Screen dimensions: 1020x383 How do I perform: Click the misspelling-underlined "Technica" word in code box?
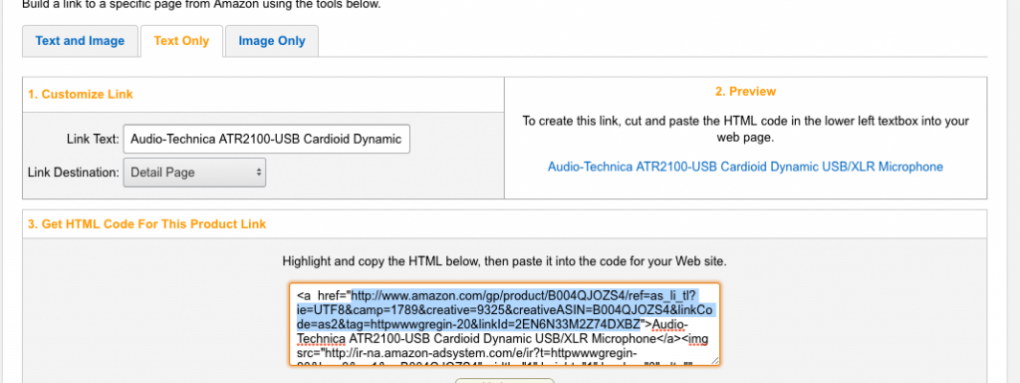(321, 339)
